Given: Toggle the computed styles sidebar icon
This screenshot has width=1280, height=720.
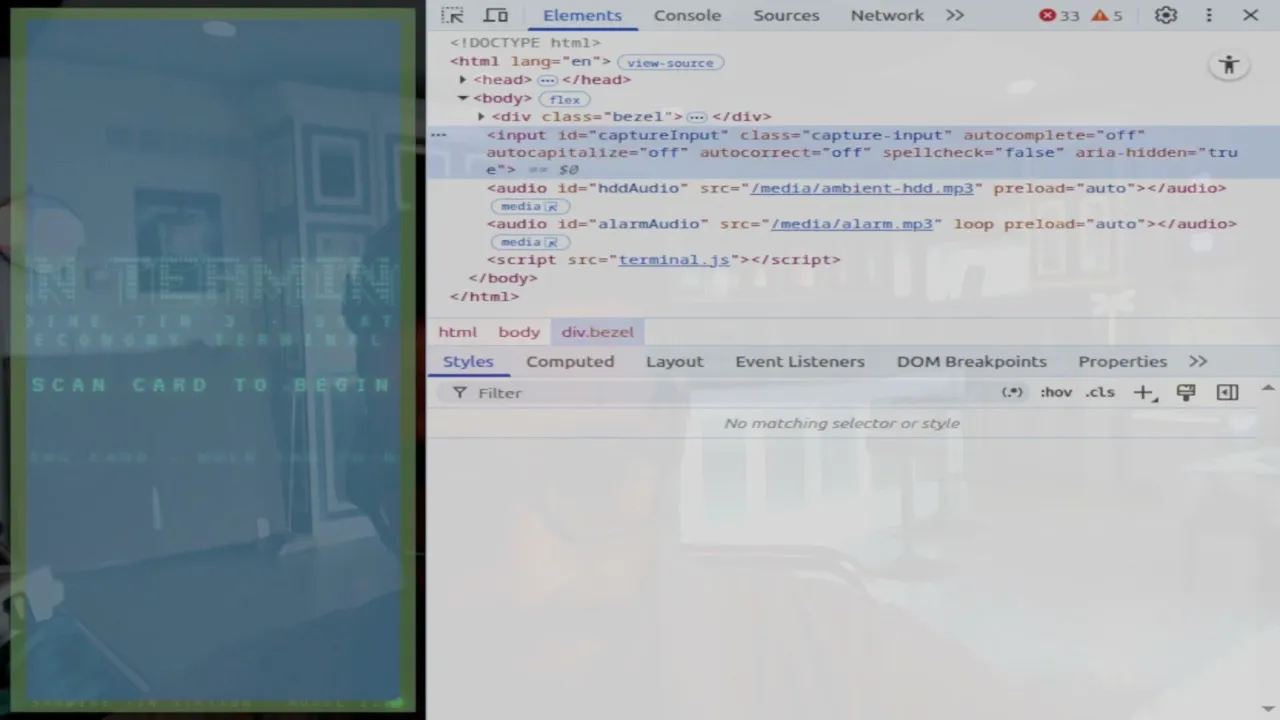Looking at the screenshot, I should click(x=1227, y=392).
